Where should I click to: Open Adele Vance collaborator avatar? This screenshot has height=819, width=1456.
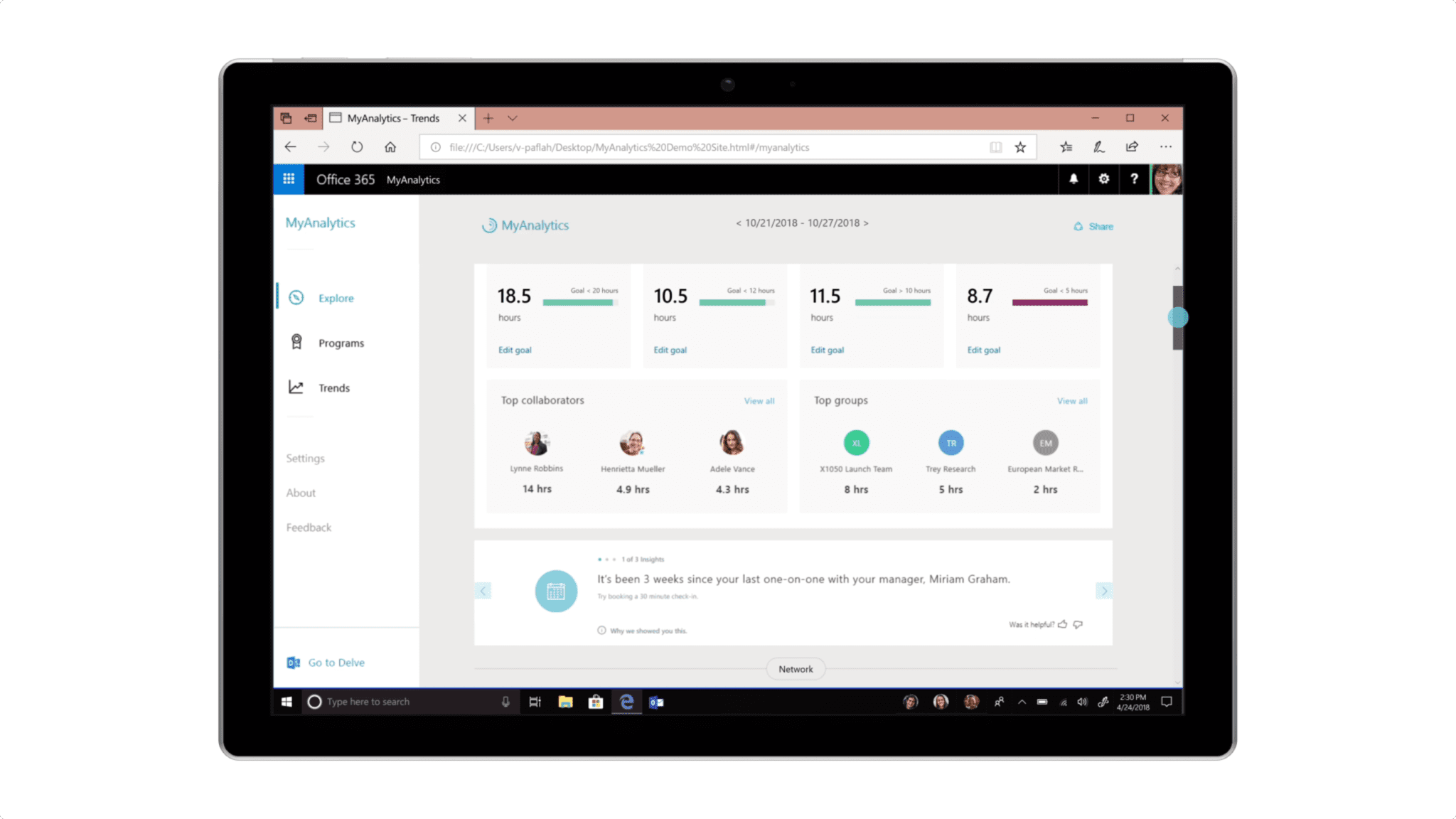point(732,443)
